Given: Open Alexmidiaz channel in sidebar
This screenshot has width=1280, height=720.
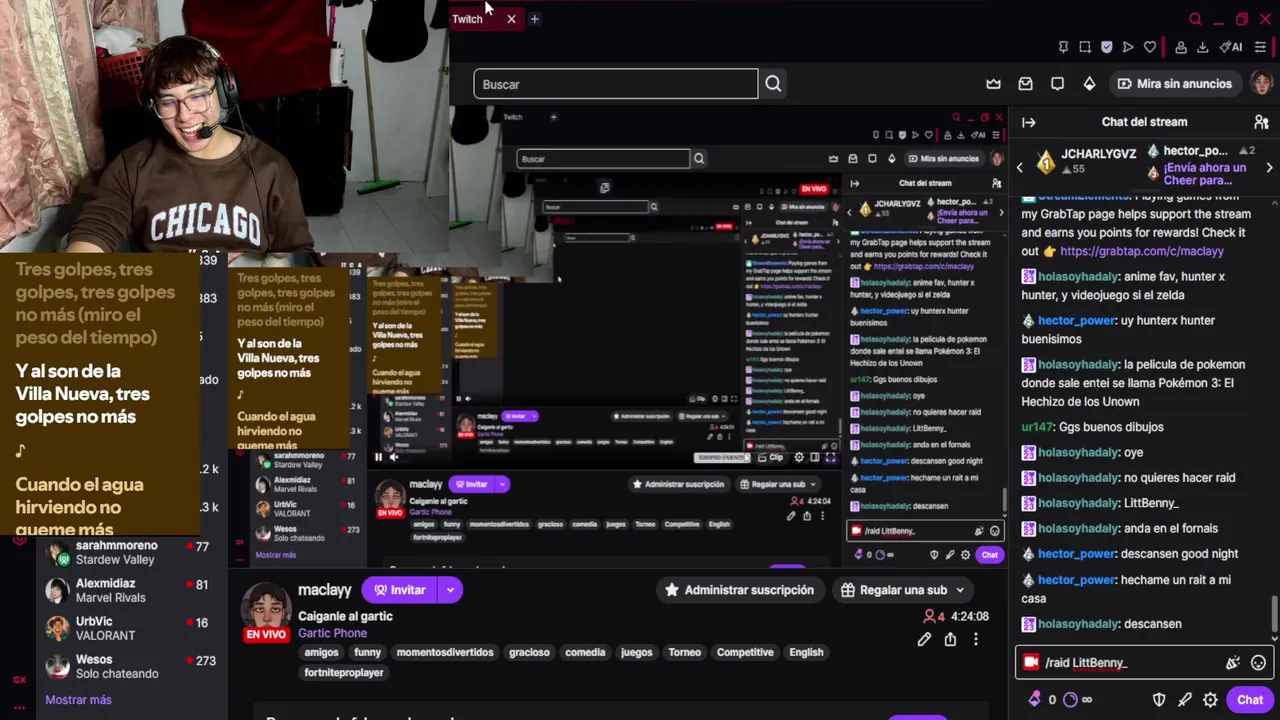Looking at the screenshot, I should 131,590.
